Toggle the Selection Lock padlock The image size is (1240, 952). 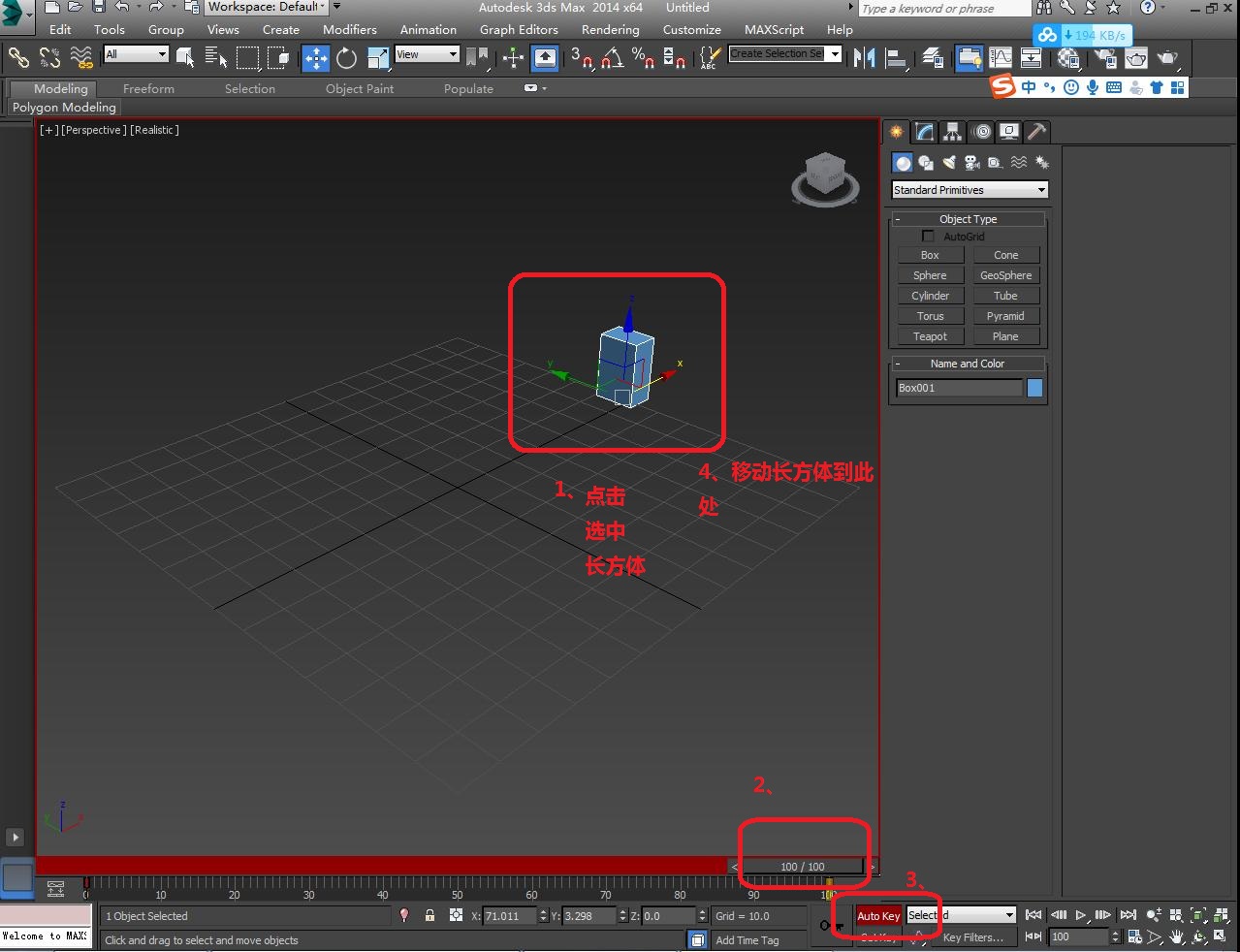point(429,915)
